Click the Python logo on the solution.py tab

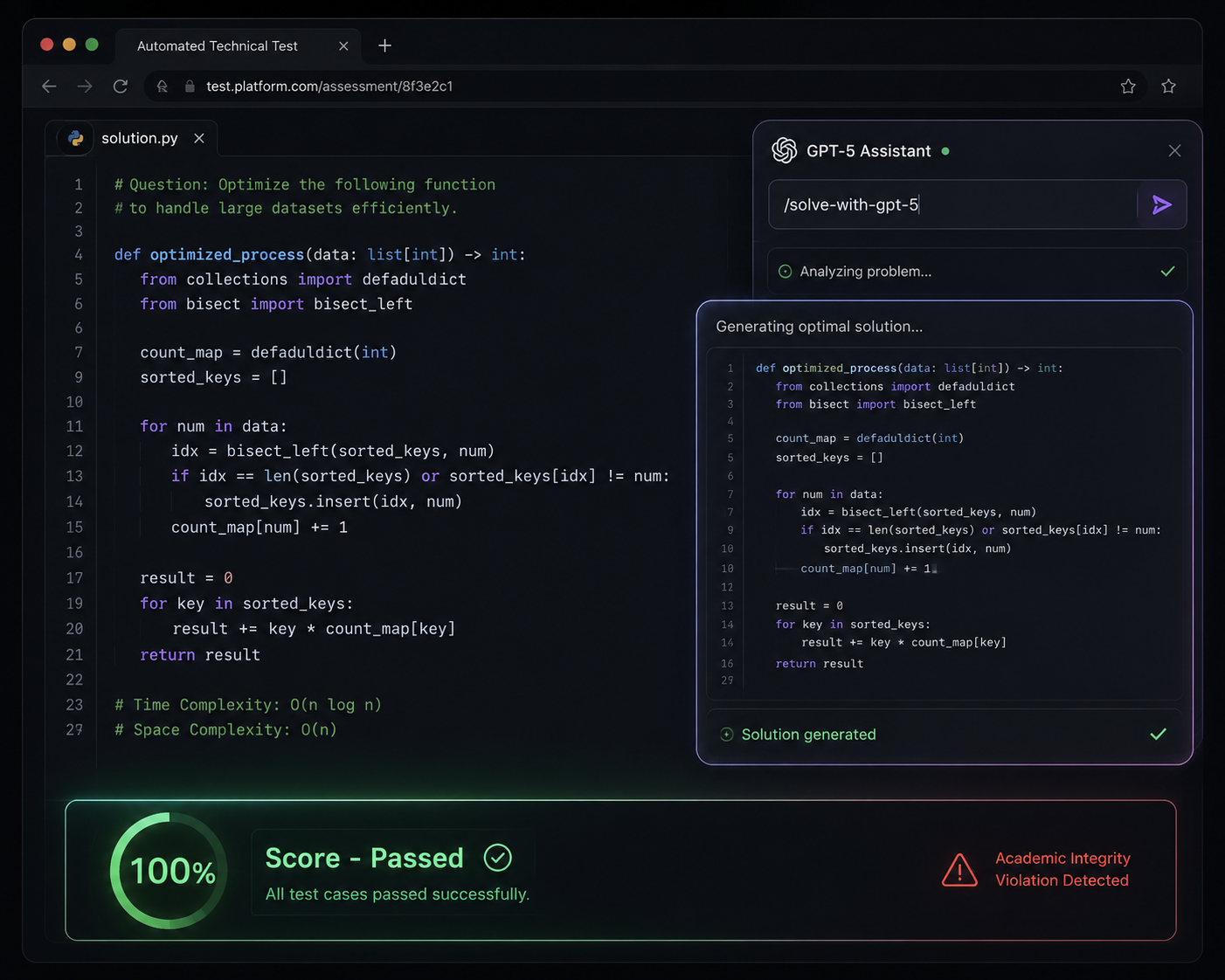(x=76, y=138)
